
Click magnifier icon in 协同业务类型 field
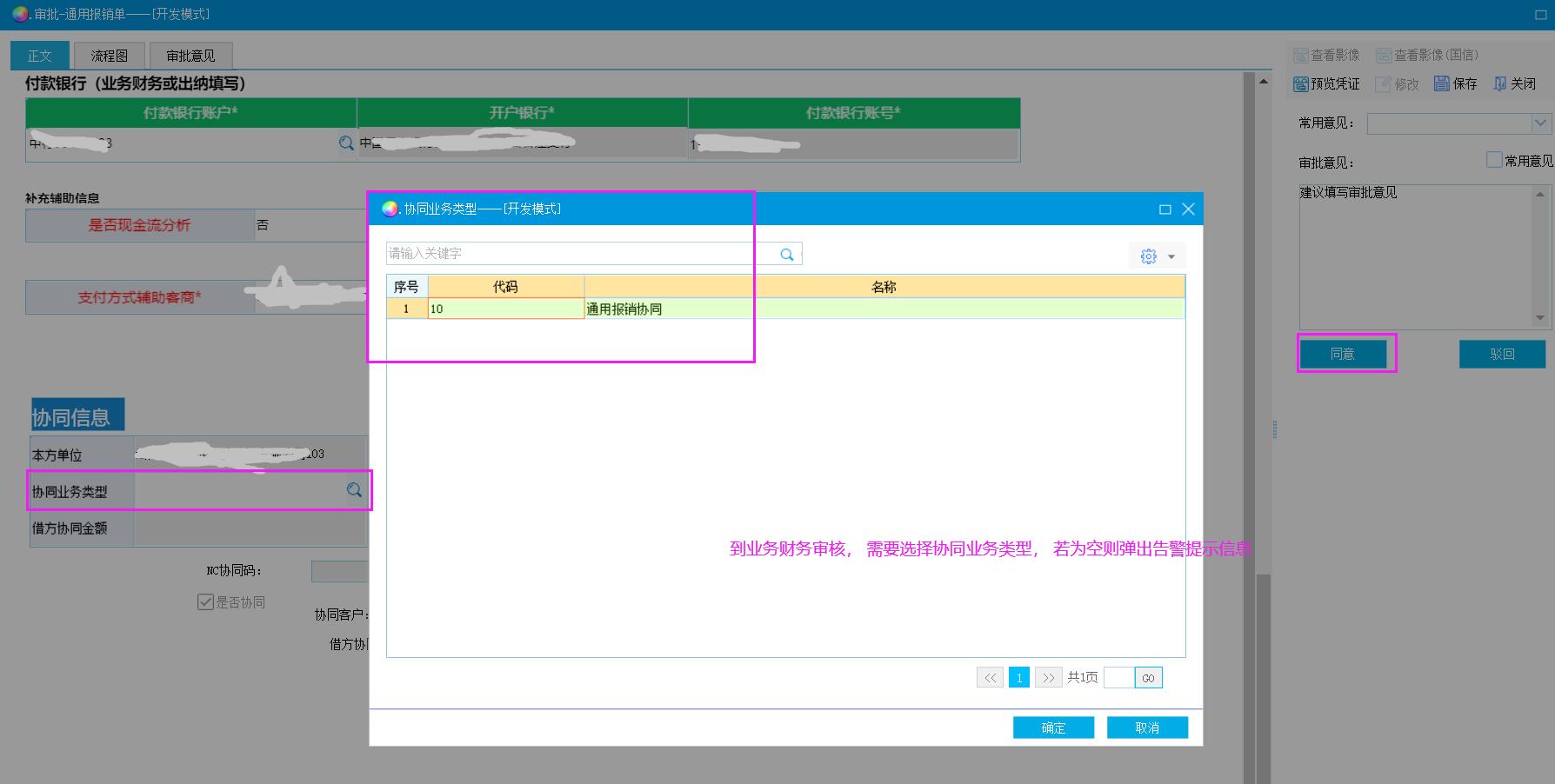click(x=354, y=490)
